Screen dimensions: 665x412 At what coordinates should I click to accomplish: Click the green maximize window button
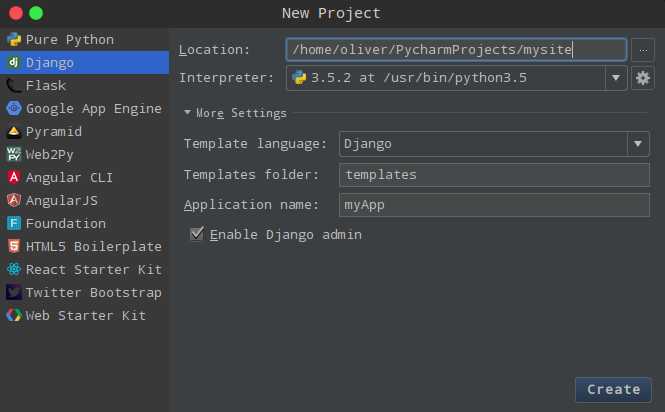(x=36, y=13)
